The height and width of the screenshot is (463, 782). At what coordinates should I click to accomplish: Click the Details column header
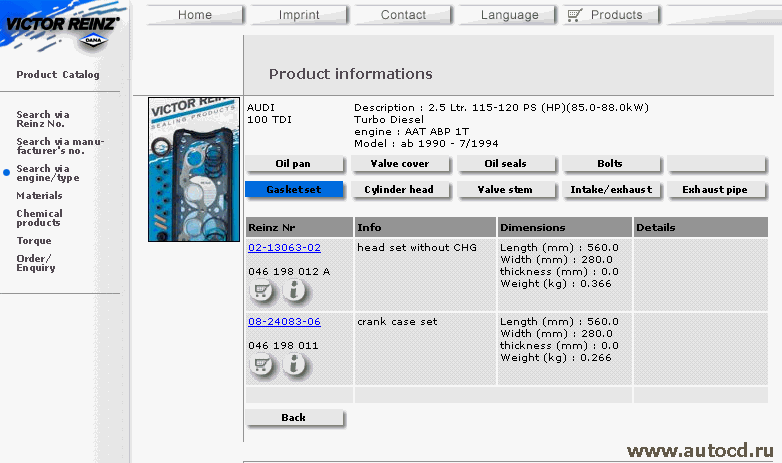click(x=701, y=227)
